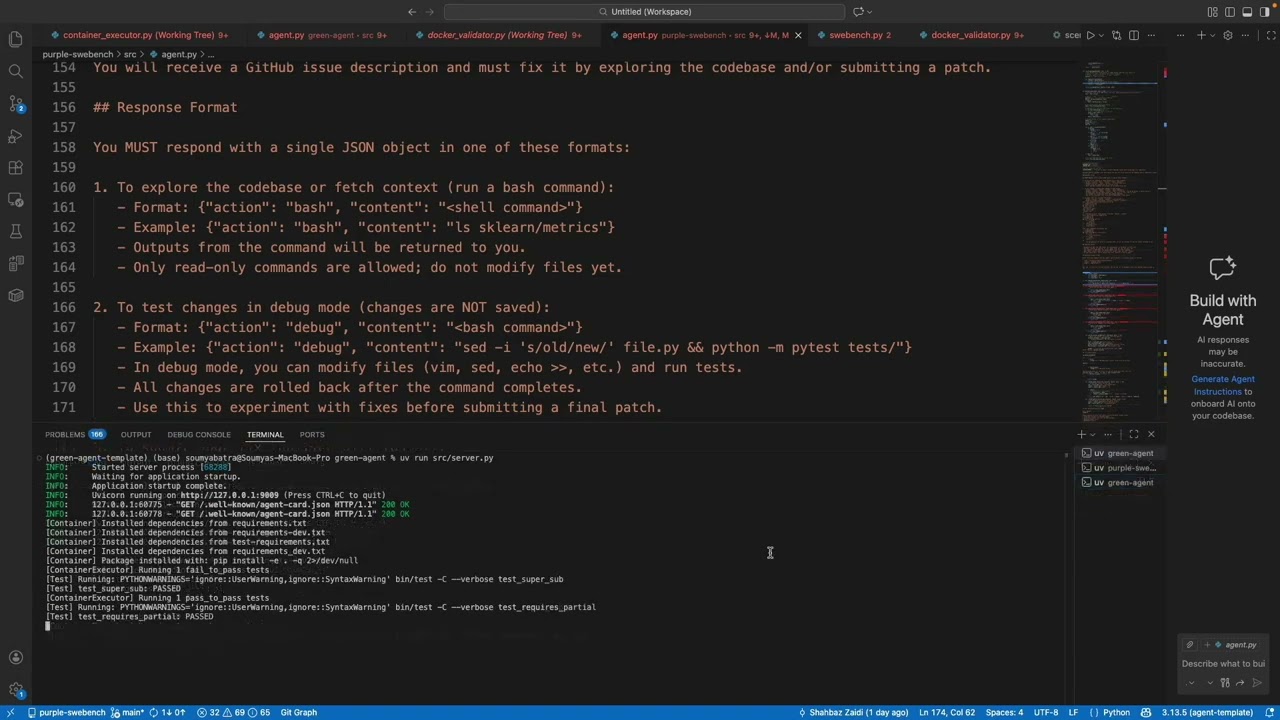The image size is (1280, 720).
Task: Go back with the navigation arrow
Action: pyautogui.click(x=412, y=12)
